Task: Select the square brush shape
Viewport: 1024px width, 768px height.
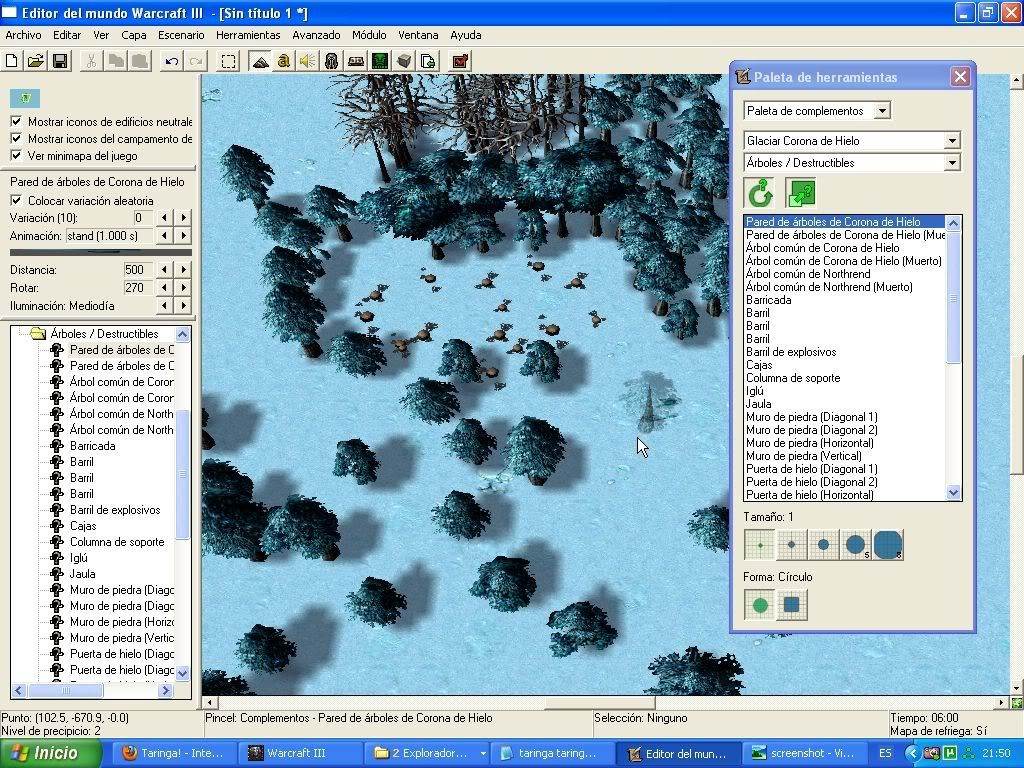Action: point(792,605)
